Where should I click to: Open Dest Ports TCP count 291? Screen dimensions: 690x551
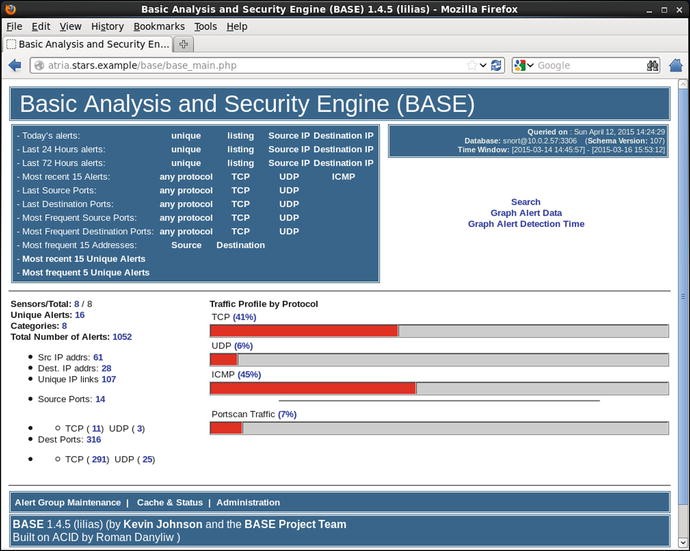tap(99, 459)
